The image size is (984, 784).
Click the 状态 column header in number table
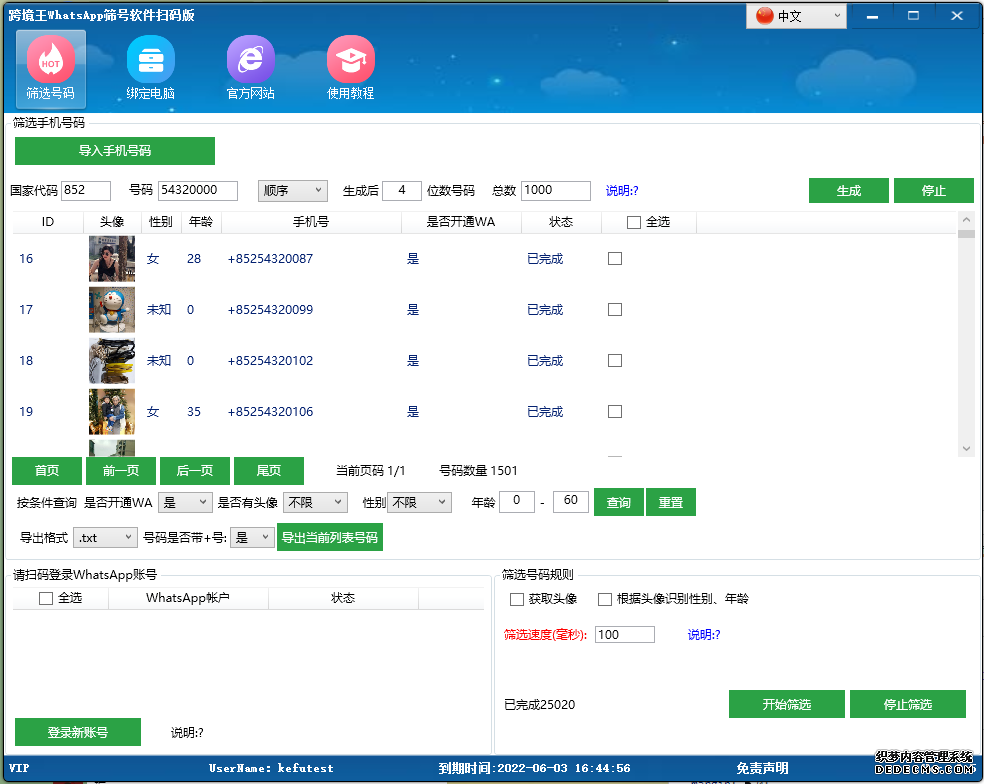click(x=561, y=222)
